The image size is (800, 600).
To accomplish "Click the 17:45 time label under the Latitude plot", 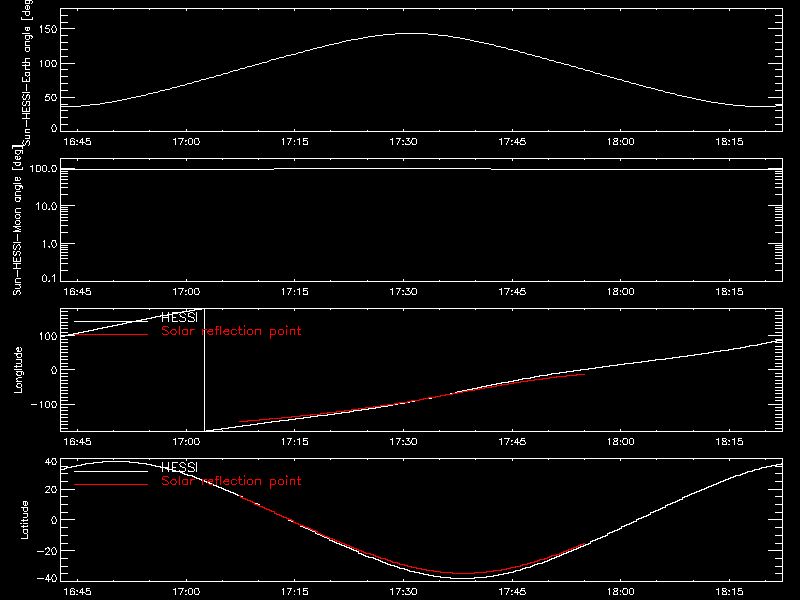I will click(x=512, y=592).
